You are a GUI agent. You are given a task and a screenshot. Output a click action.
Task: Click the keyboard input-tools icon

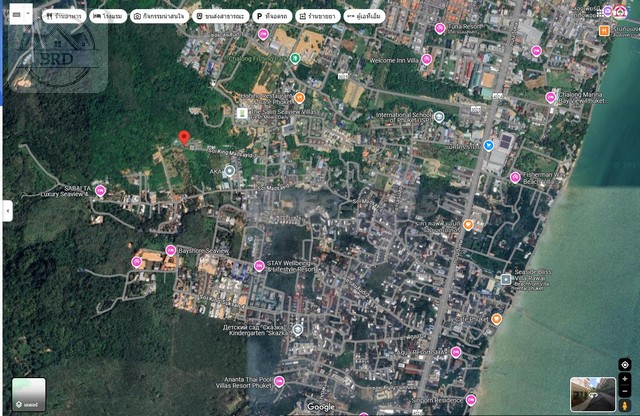(x=16, y=14)
